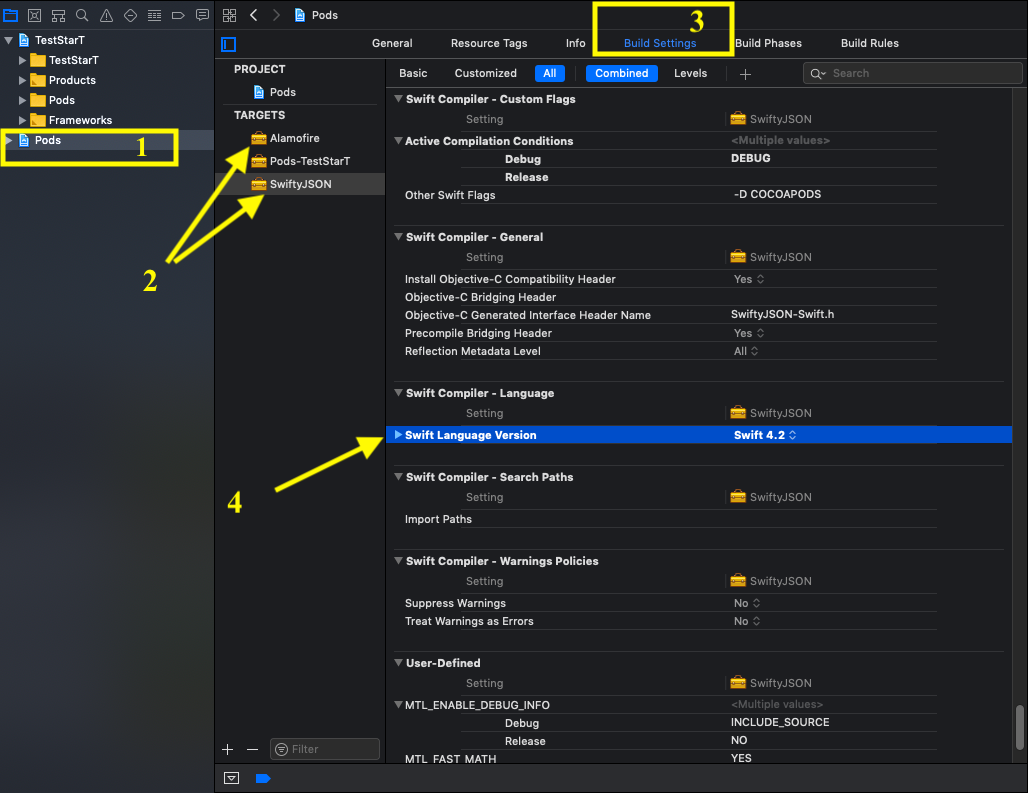Open the Breakpoint navigator icon
This screenshot has height=793, width=1028.
(x=178, y=15)
